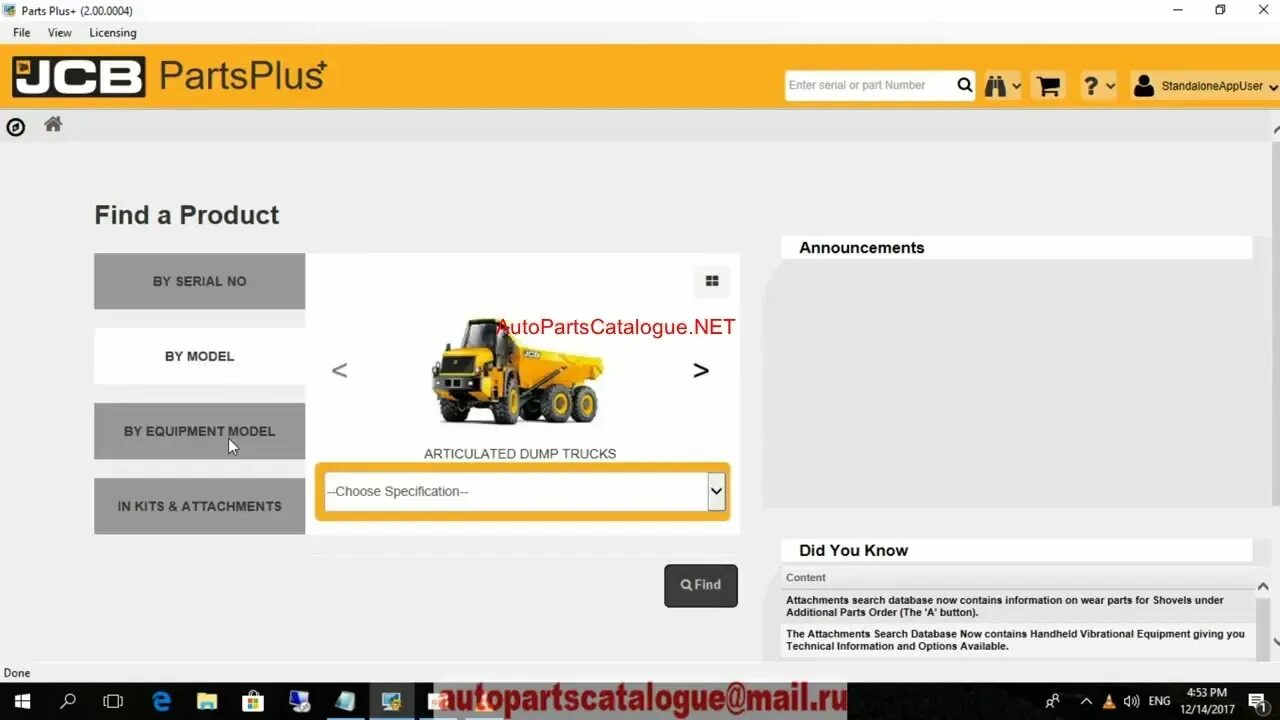Click the StandaloneAppUser profile icon
The width and height of the screenshot is (1280, 720).
coord(1144,86)
